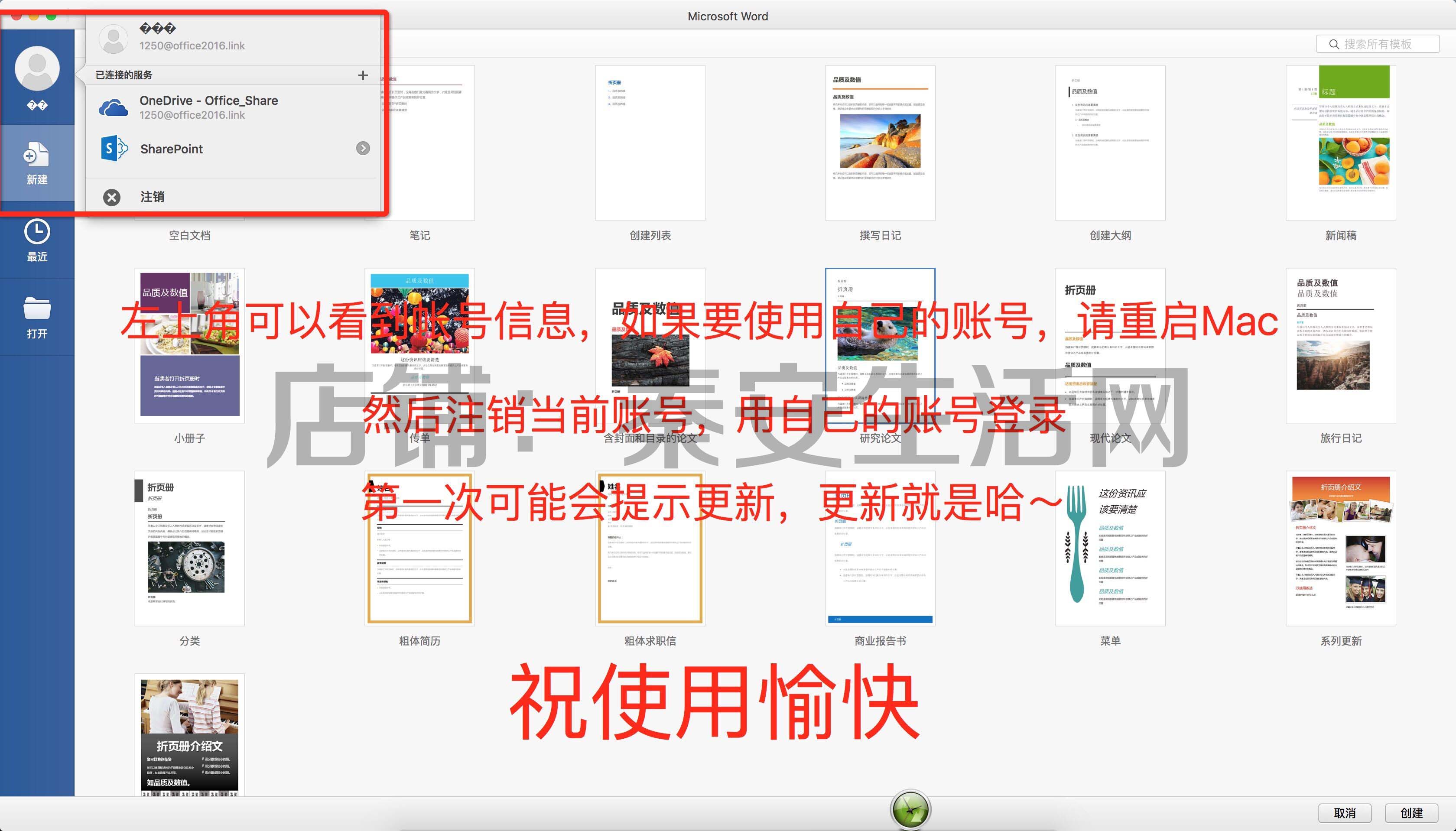Click the 注销 sign-out X icon
This screenshot has width=1456, height=831.
pyautogui.click(x=112, y=198)
